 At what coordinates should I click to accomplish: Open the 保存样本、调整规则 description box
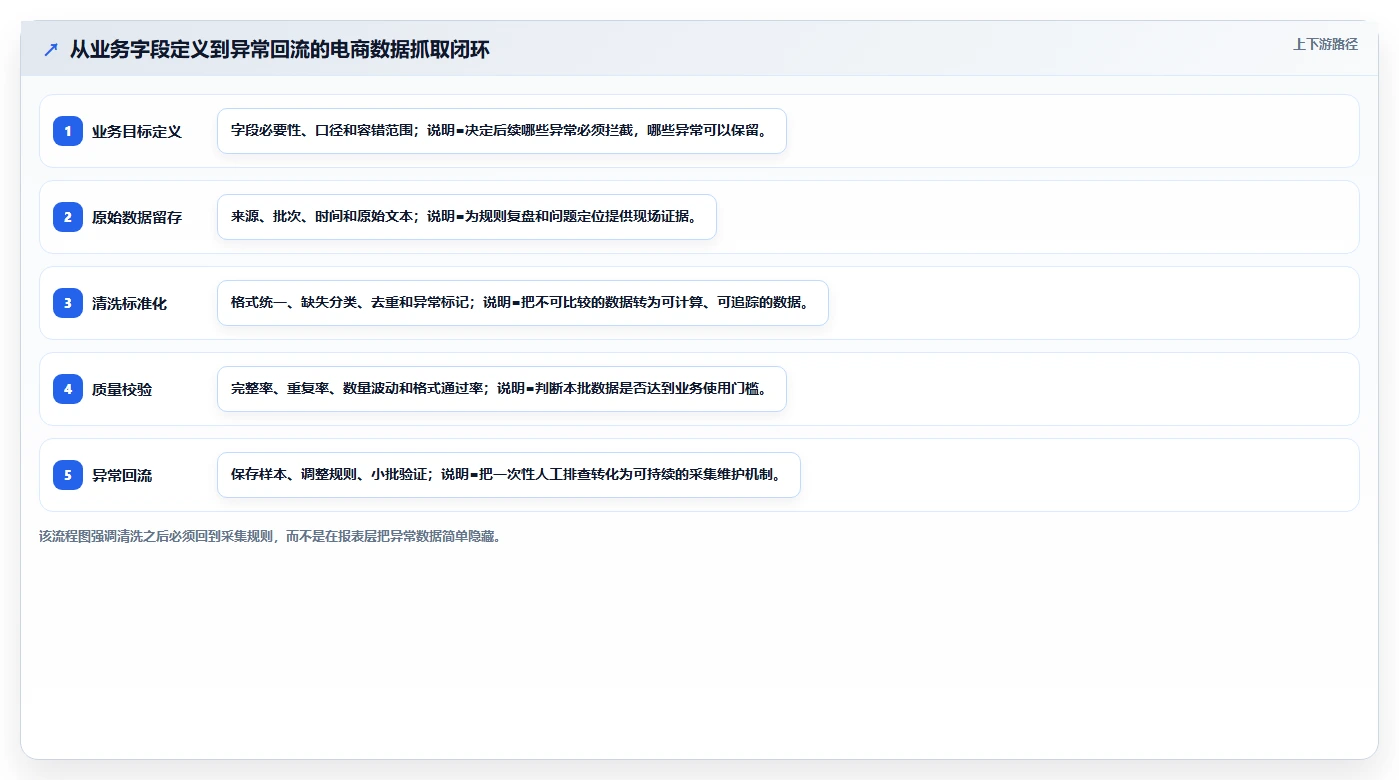click(509, 475)
